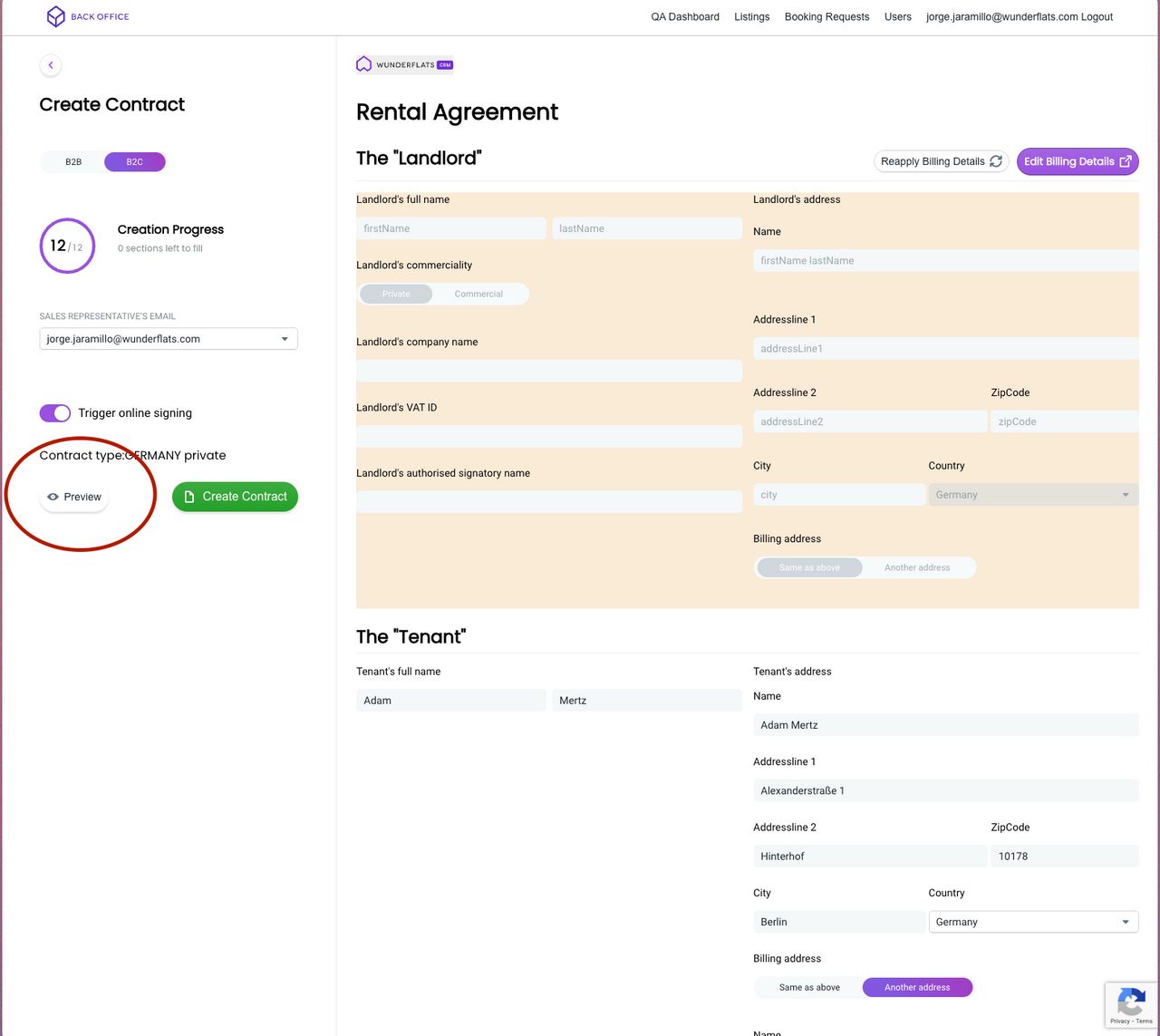Viewport: 1160px width, 1036px height.
Task: Click the reCAPTCHA badge icon
Action: 1130,1002
